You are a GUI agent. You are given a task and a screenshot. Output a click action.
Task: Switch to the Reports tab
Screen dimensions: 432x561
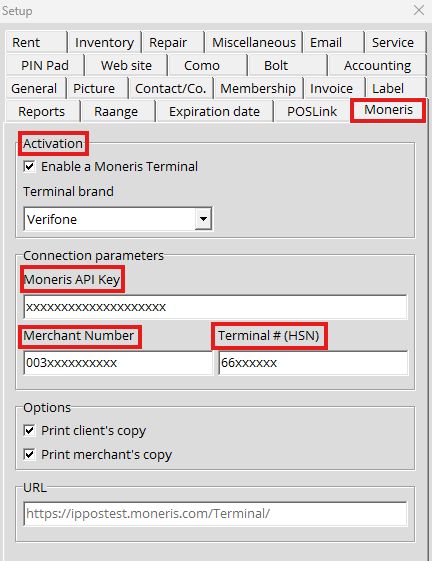(42, 111)
